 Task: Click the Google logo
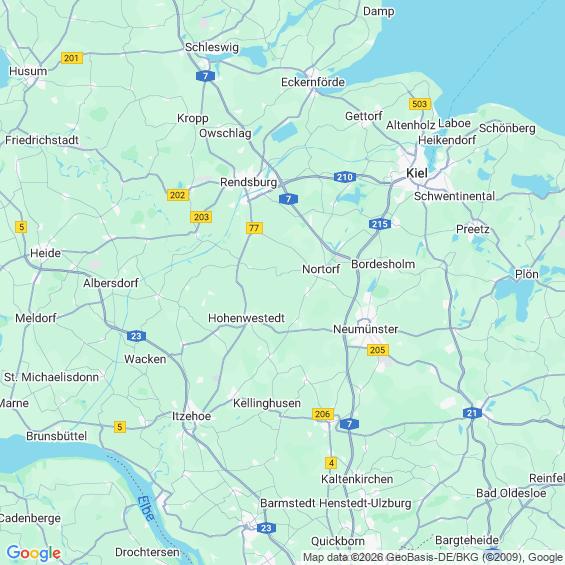(34, 553)
